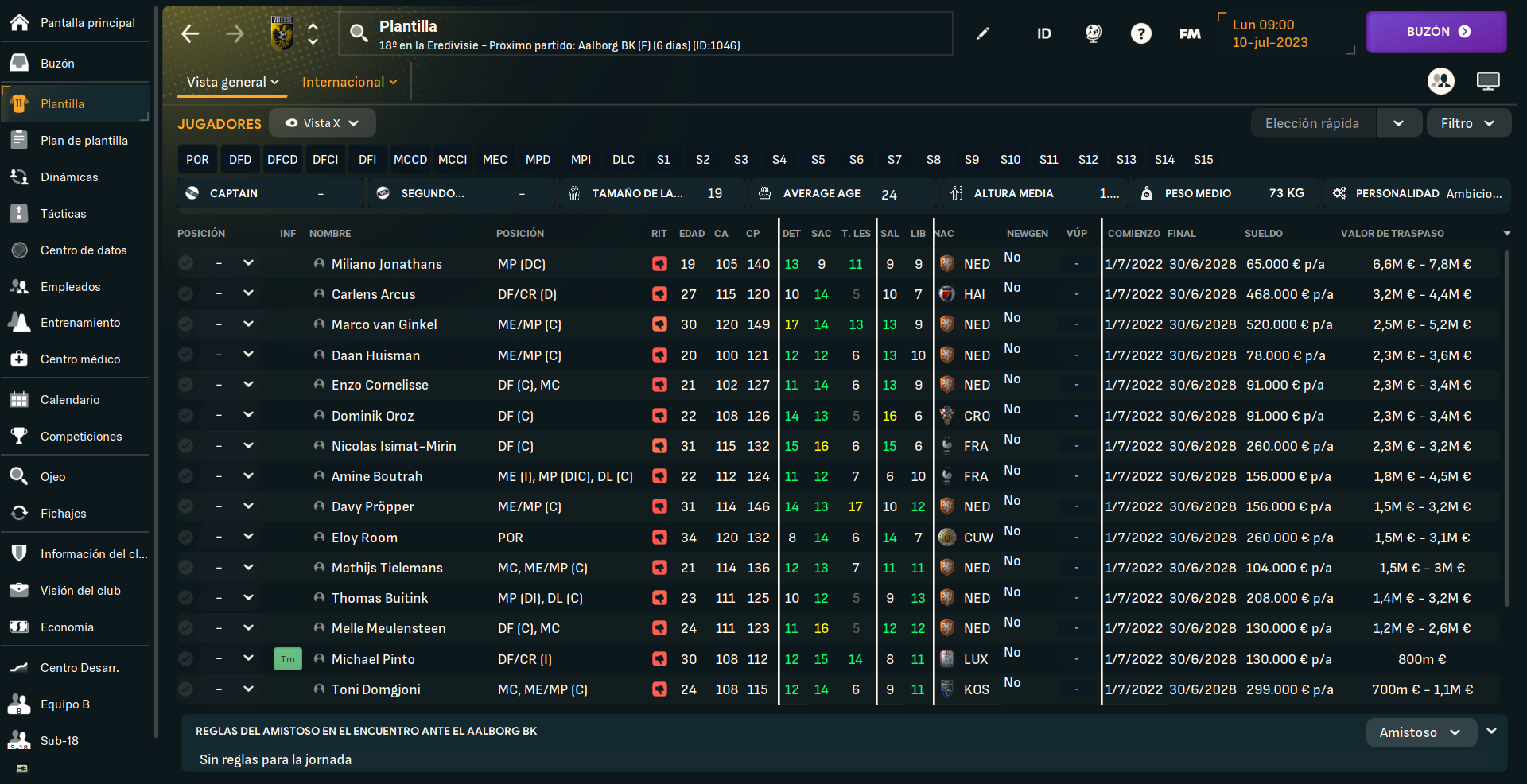Tick selection circle for Miliano Jonathans
Screen dimensions: 1527x784
(x=185, y=263)
